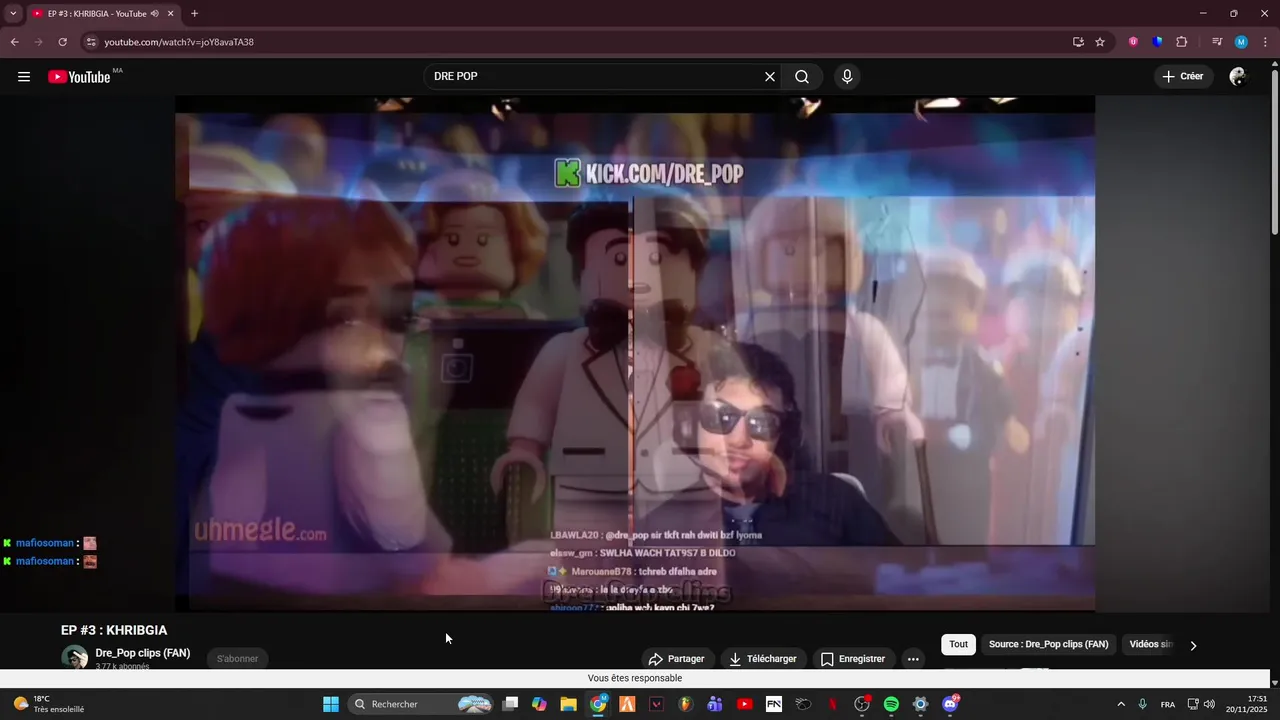Open File Explorer from the taskbar
This screenshot has width=1280, height=720.
tap(568, 704)
